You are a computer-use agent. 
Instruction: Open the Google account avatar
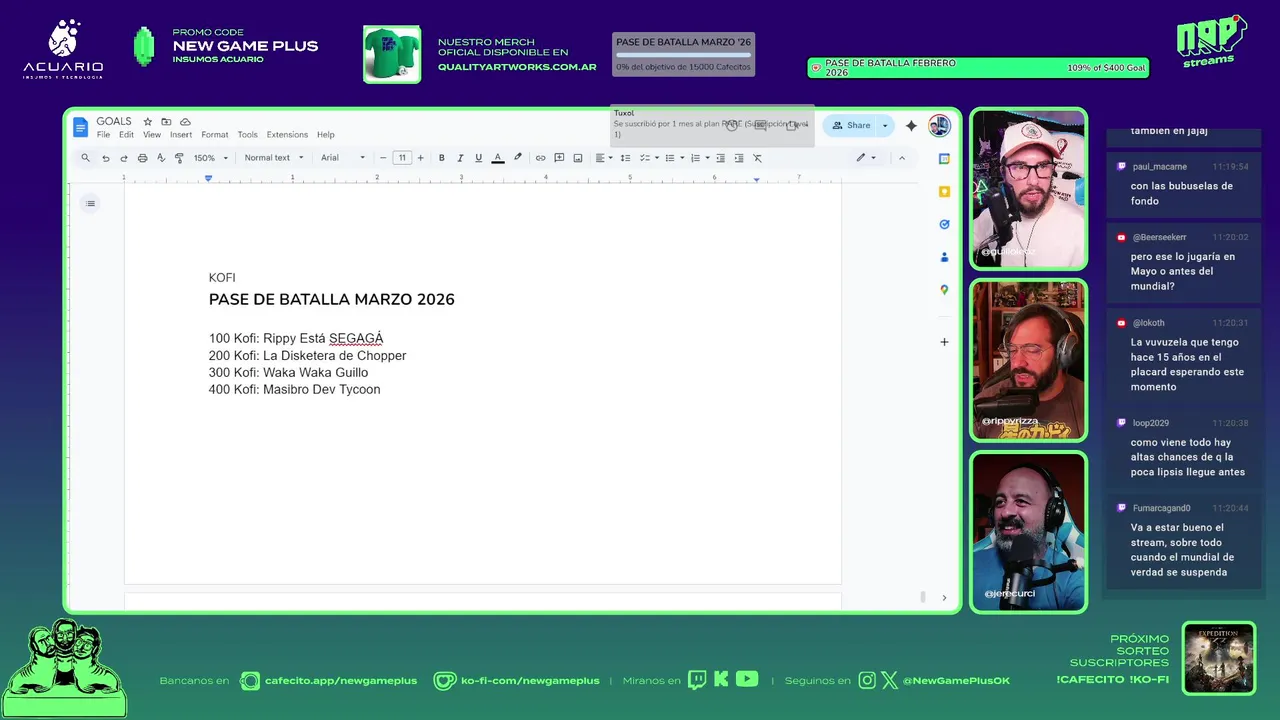tap(939, 125)
